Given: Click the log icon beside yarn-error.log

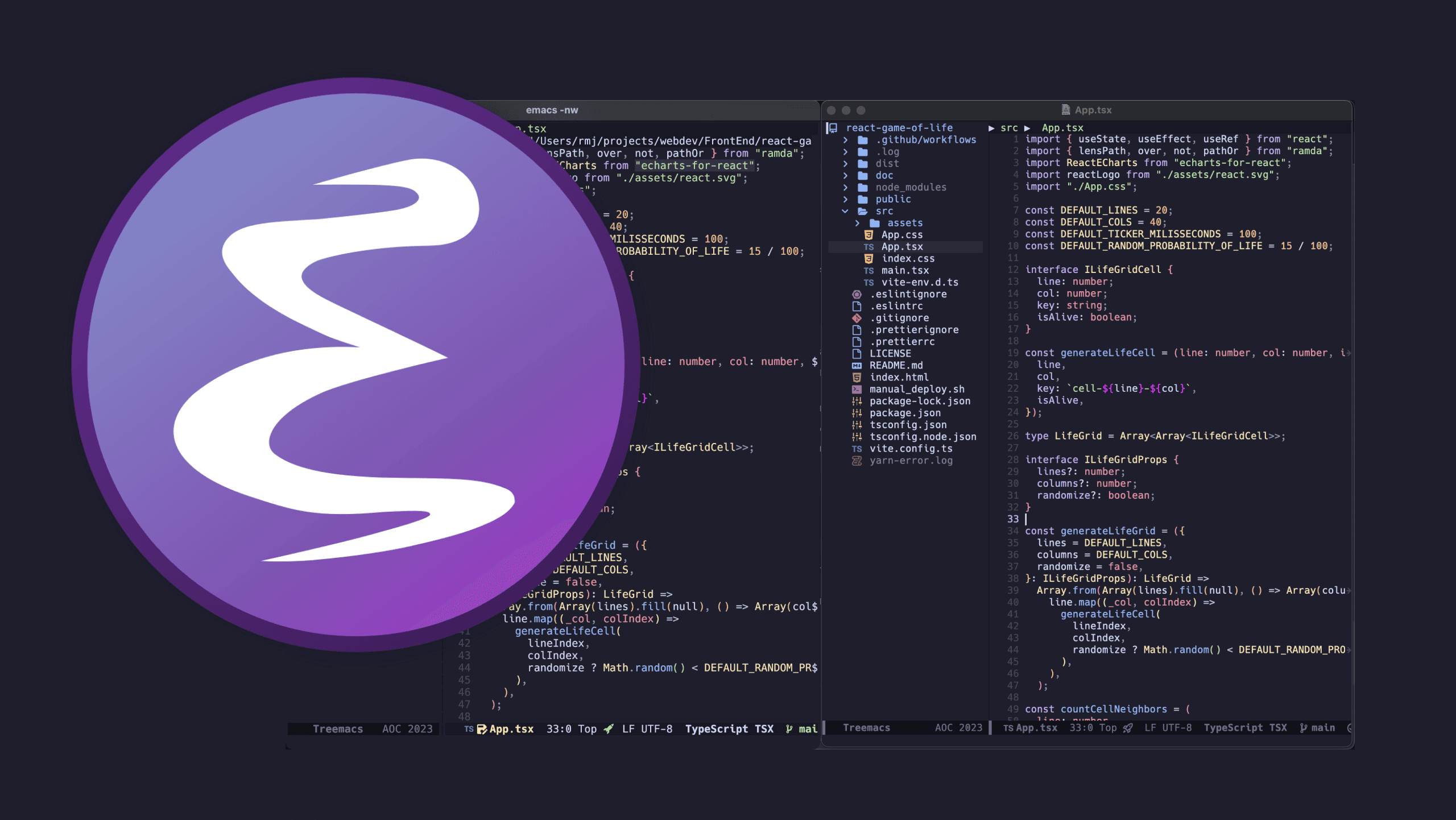Looking at the screenshot, I should (x=857, y=461).
